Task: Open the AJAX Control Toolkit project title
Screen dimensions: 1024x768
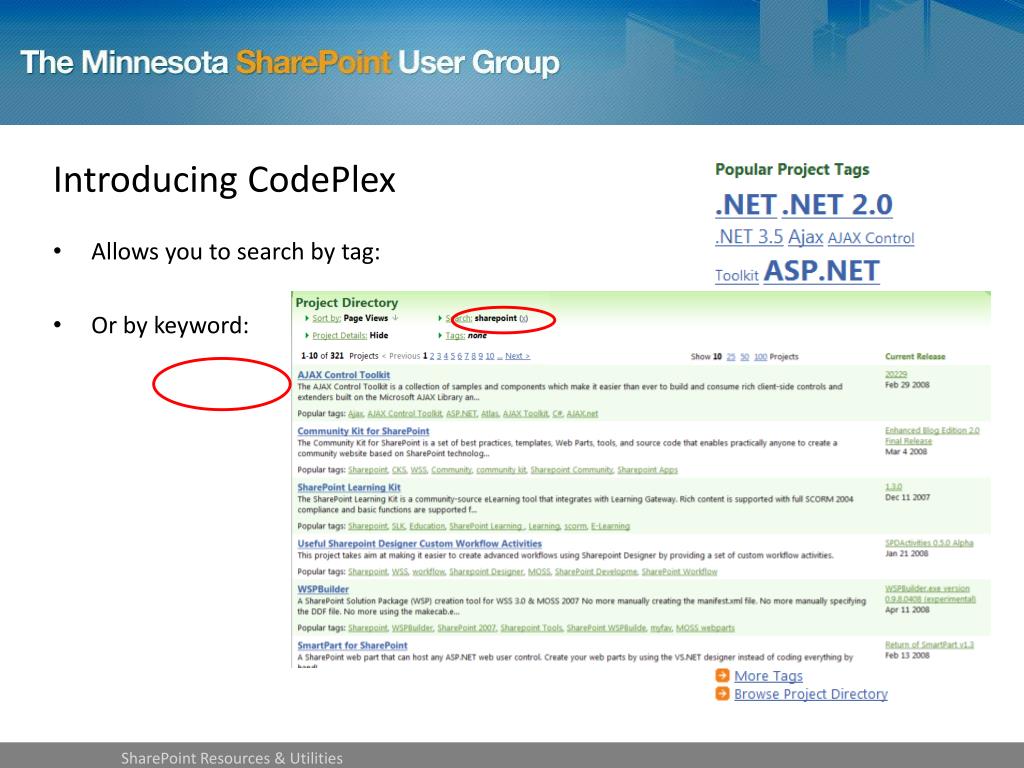Action: tap(344, 375)
